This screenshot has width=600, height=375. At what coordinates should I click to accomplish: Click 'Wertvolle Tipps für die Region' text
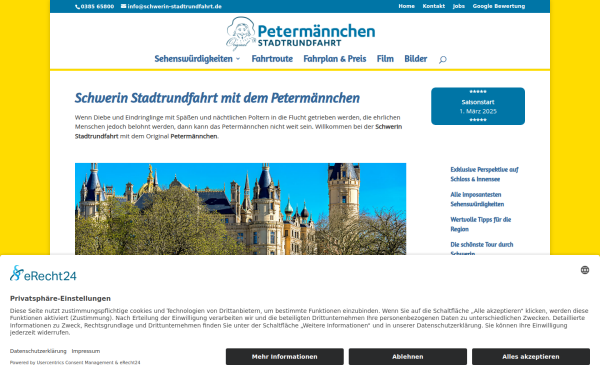(481, 224)
